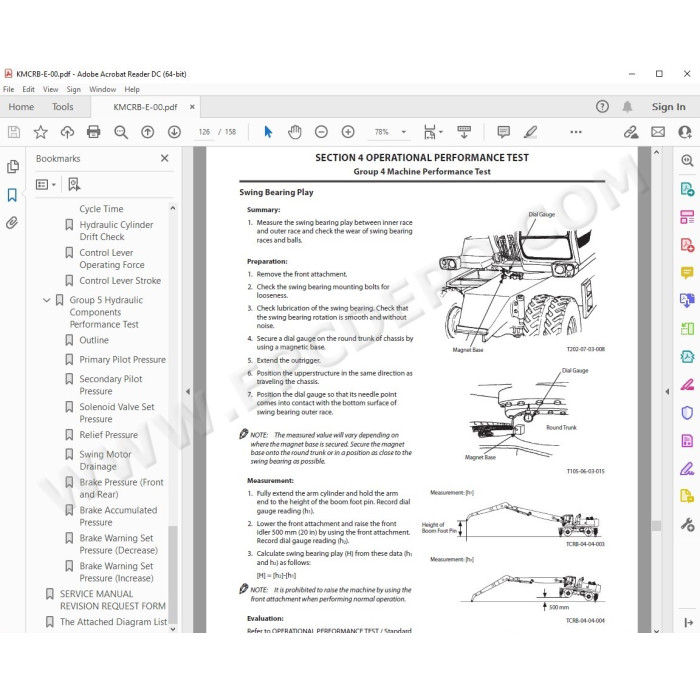The width and height of the screenshot is (700, 700).
Task: Open SERVICE MANUAL REVISION REQUEST FORM bookmark
Action: (112, 600)
